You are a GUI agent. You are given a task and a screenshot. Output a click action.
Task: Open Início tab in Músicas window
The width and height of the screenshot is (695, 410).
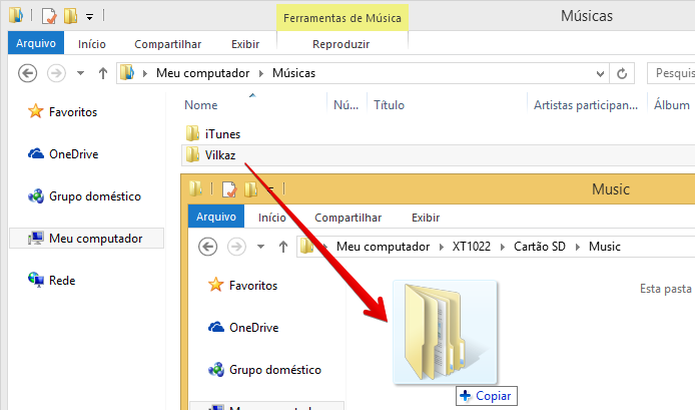point(92,44)
